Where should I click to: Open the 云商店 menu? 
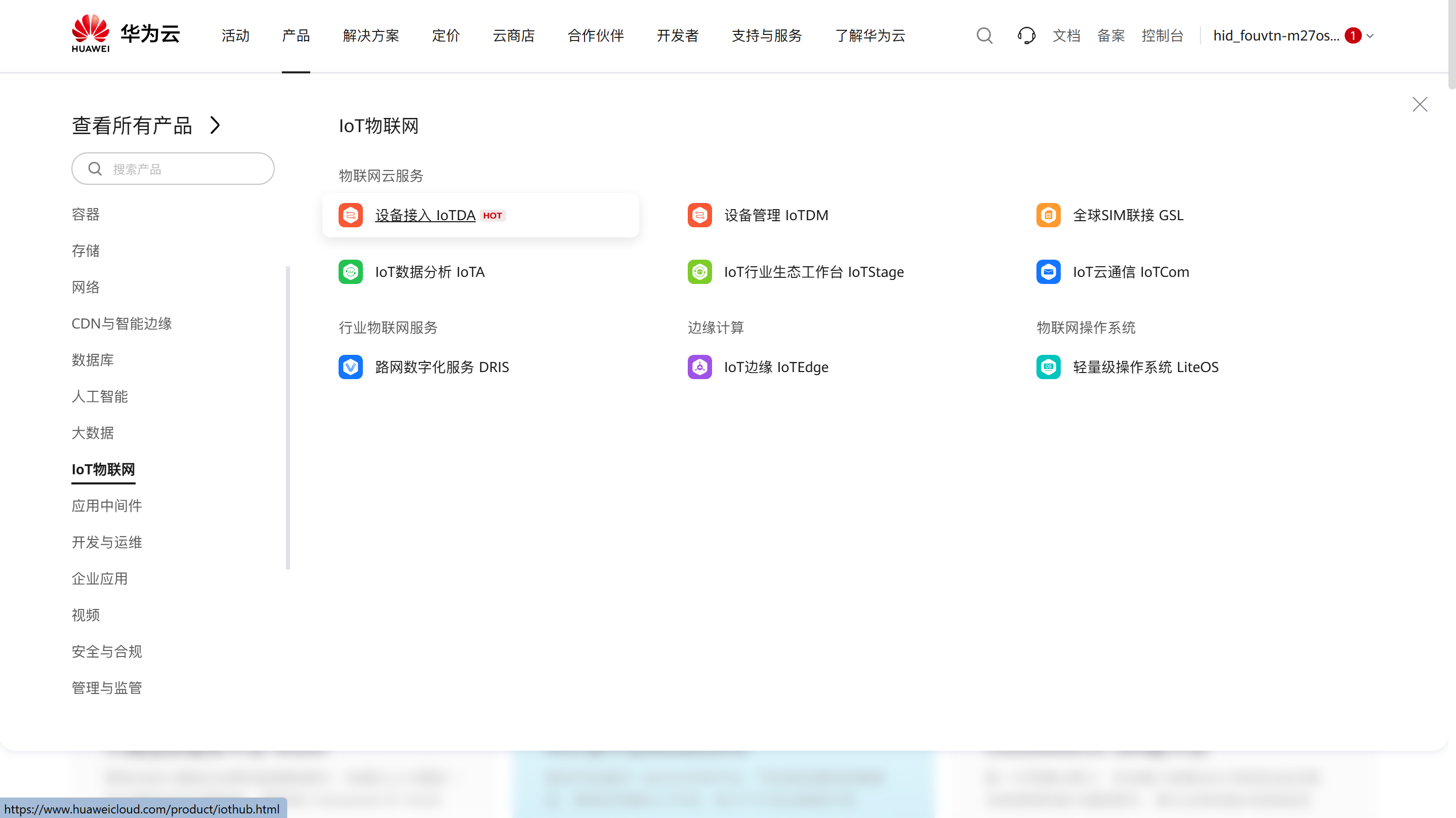point(513,35)
